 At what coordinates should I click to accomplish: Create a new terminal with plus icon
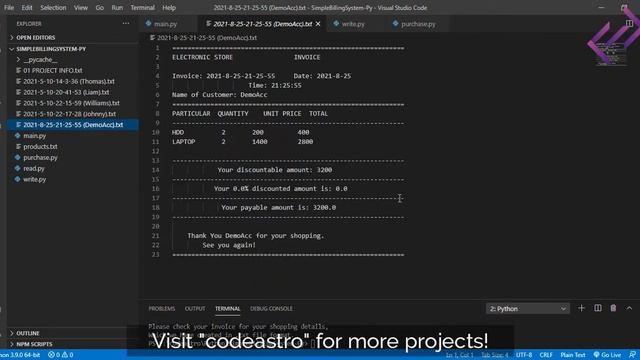coord(582,308)
